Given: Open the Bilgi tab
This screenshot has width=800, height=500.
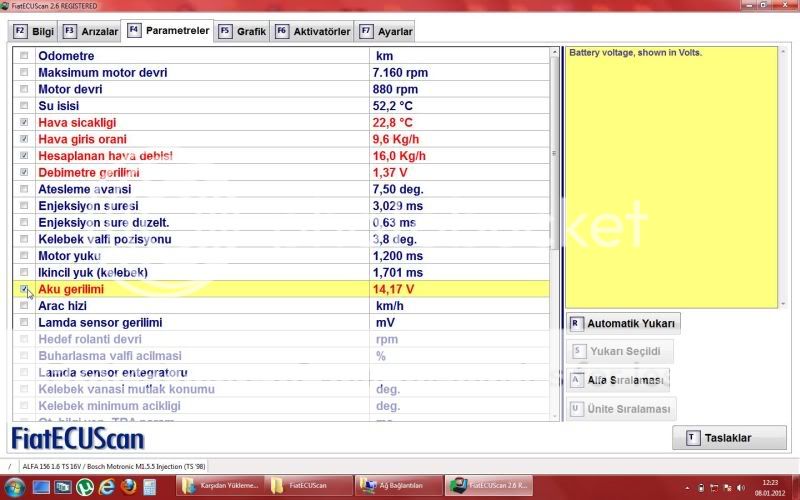Looking at the screenshot, I should tap(34, 32).
